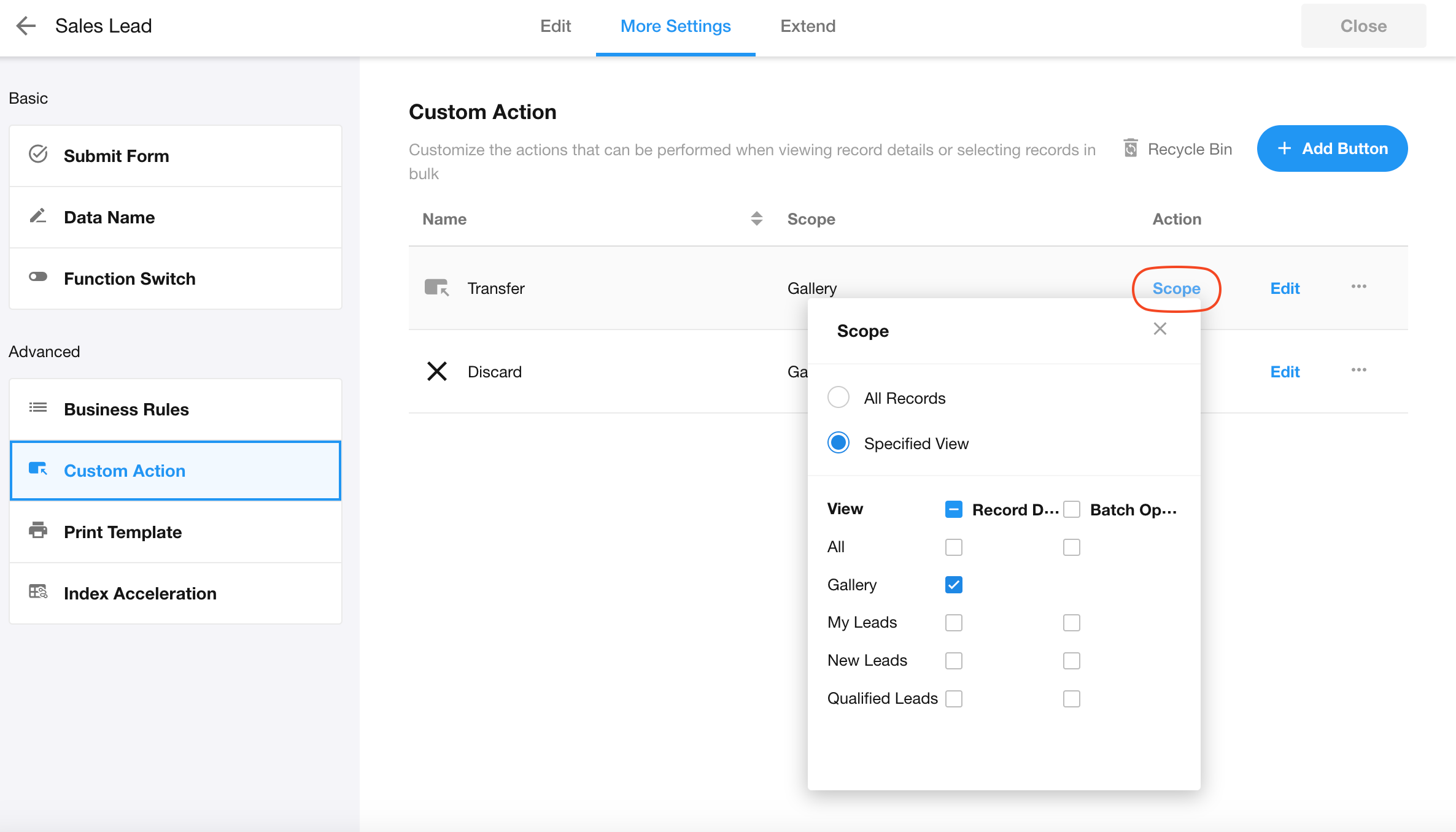Uncheck Gallery Record Details checkbox
Viewport: 1456px width, 832px height.
[953, 585]
